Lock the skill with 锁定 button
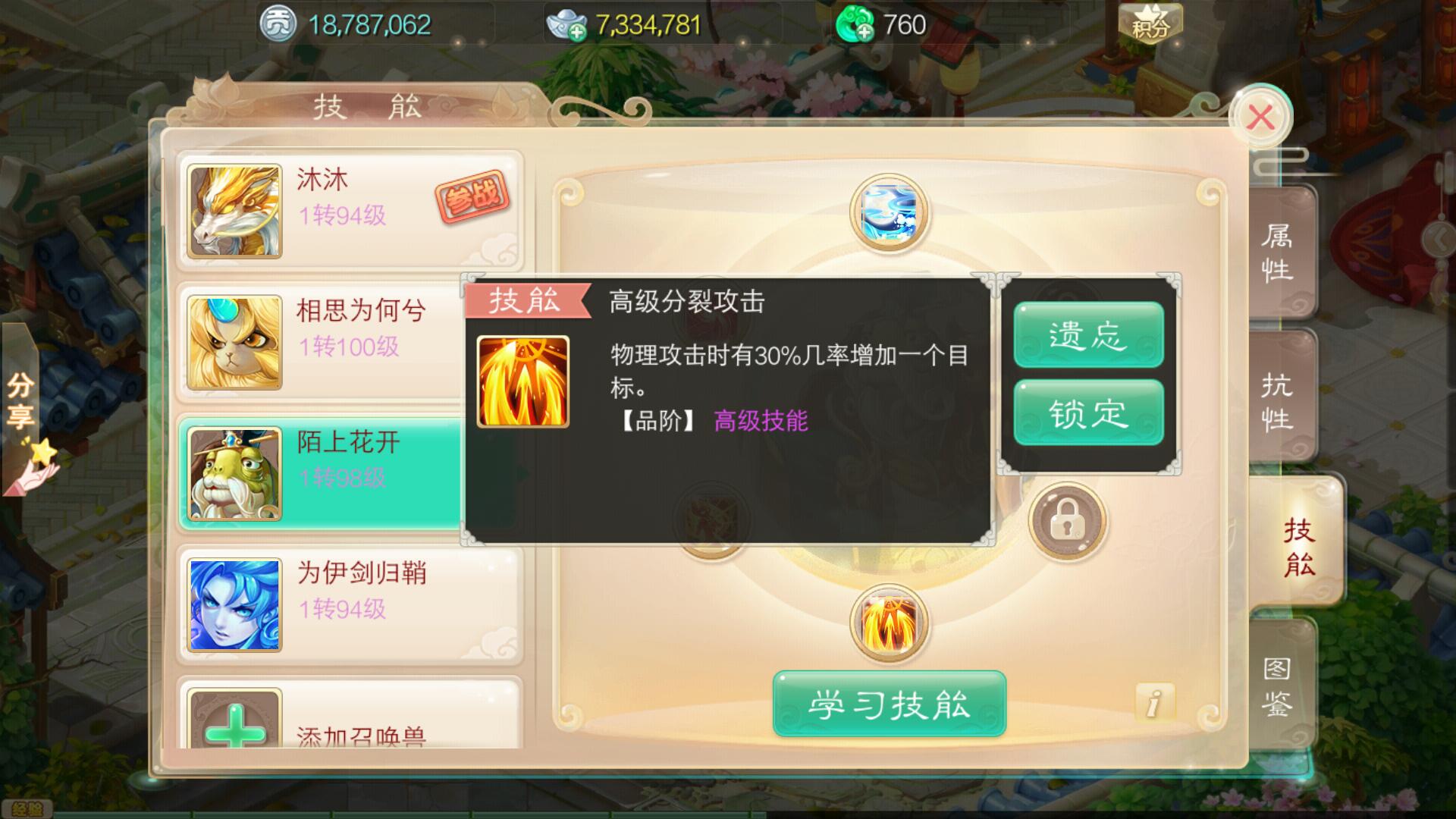 click(1088, 413)
